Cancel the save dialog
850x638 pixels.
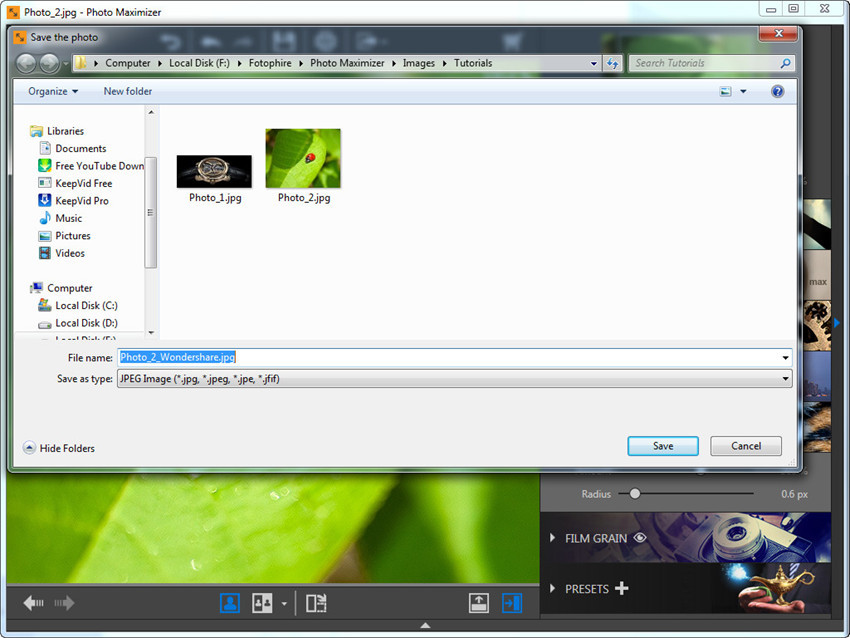pos(746,446)
